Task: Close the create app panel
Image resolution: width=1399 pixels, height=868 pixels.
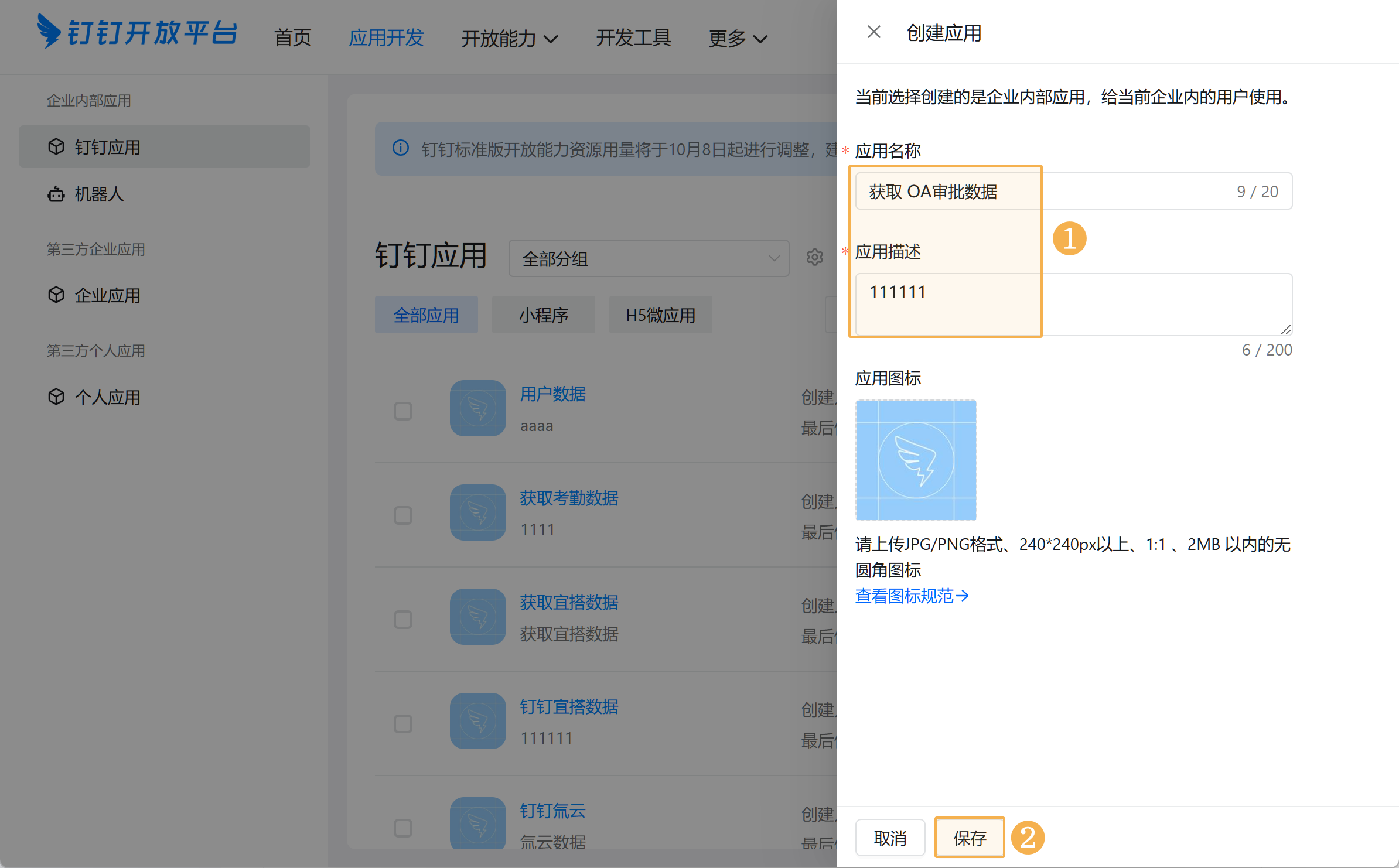Action: pyautogui.click(x=873, y=32)
